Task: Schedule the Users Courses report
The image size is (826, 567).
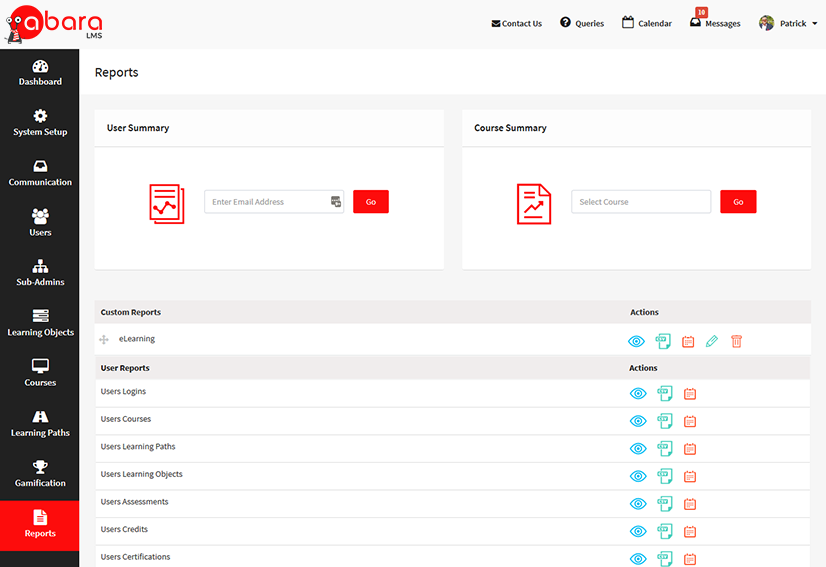Action: pos(690,421)
